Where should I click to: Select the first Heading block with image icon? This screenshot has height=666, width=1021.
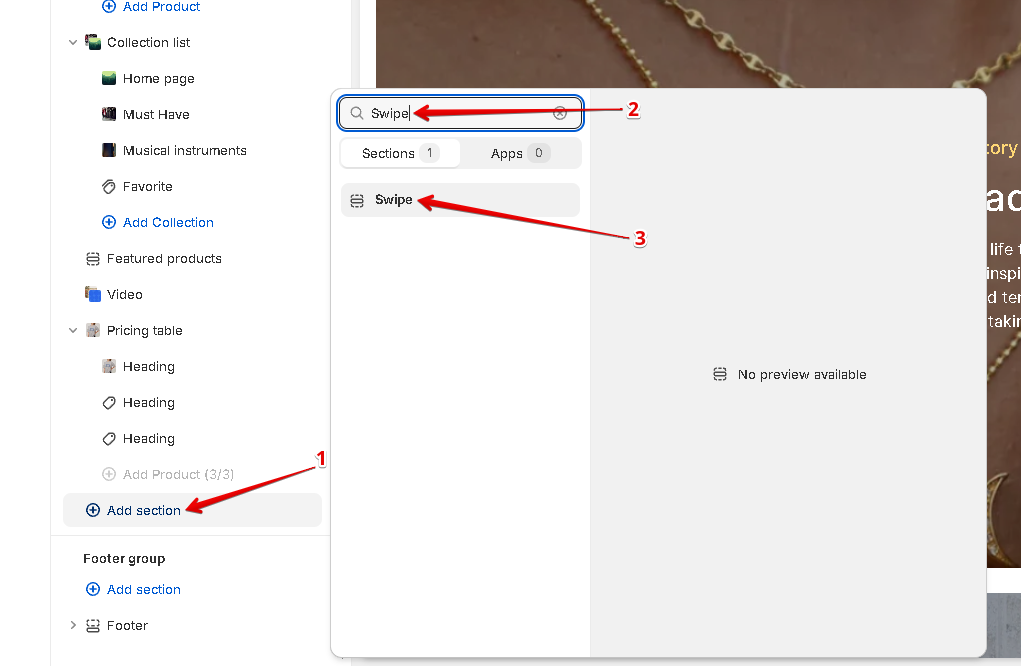(148, 367)
